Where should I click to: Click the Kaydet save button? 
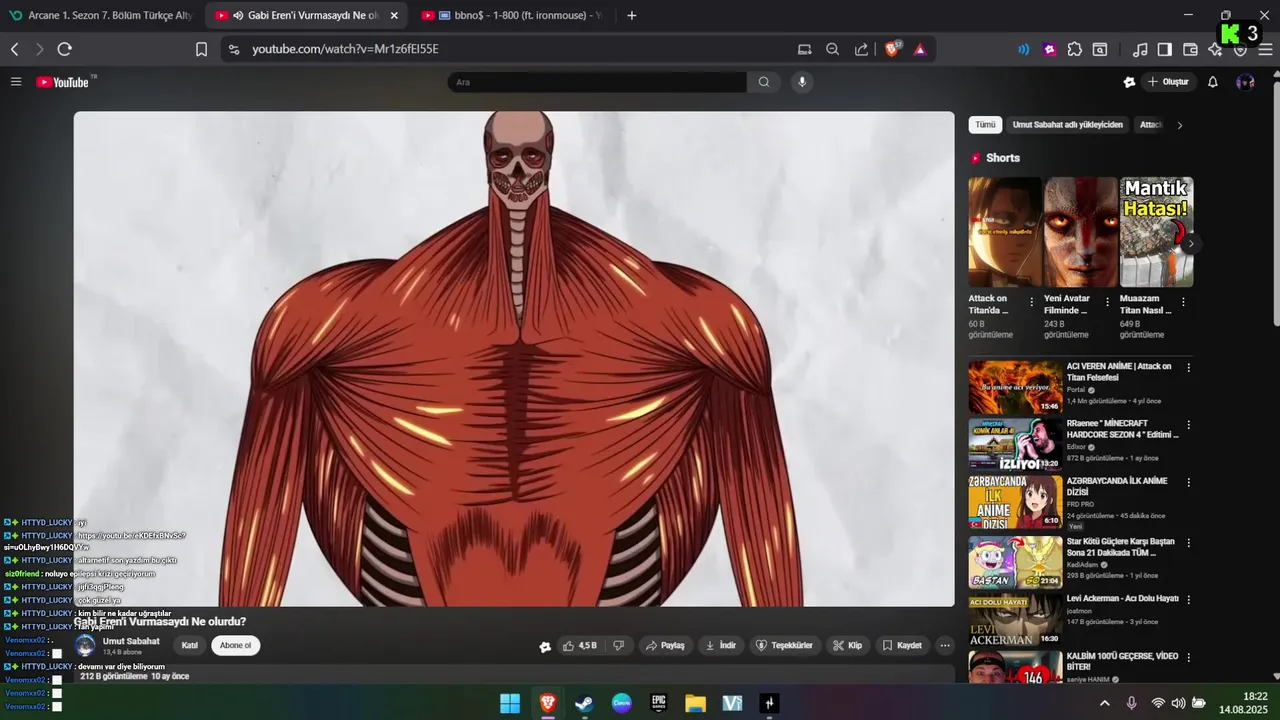tap(901, 646)
